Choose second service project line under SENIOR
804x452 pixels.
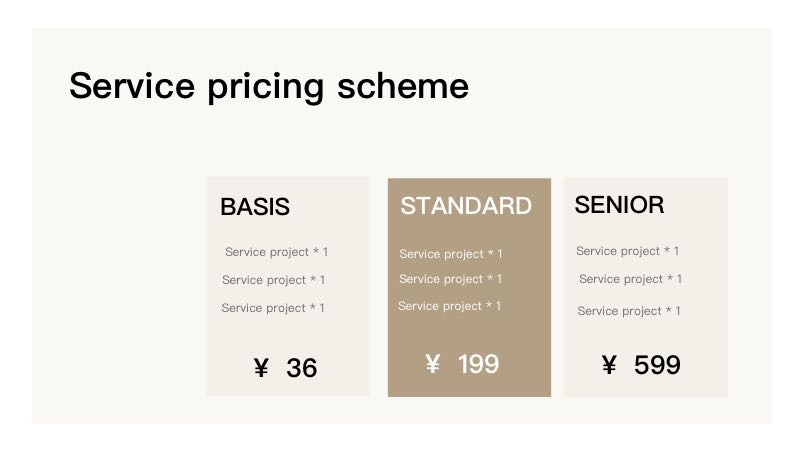click(630, 279)
